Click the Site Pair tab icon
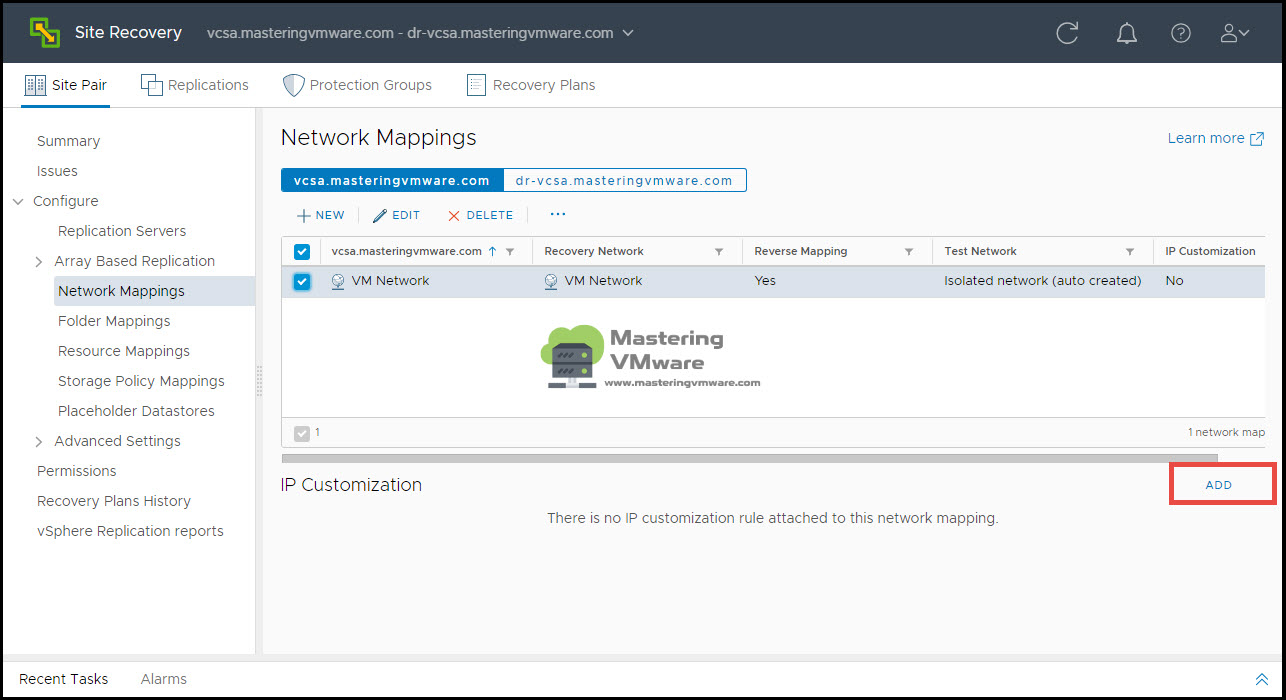Image resolution: width=1286 pixels, height=700 pixels. [35, 85]
